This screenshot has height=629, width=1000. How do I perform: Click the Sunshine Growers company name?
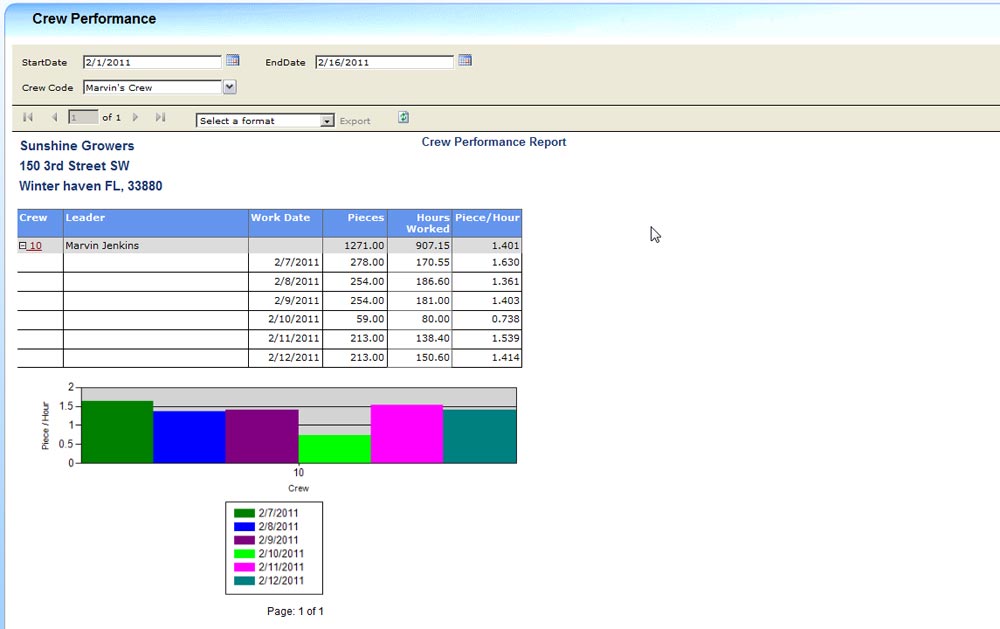pyautogui.click(x=77, y=145)
